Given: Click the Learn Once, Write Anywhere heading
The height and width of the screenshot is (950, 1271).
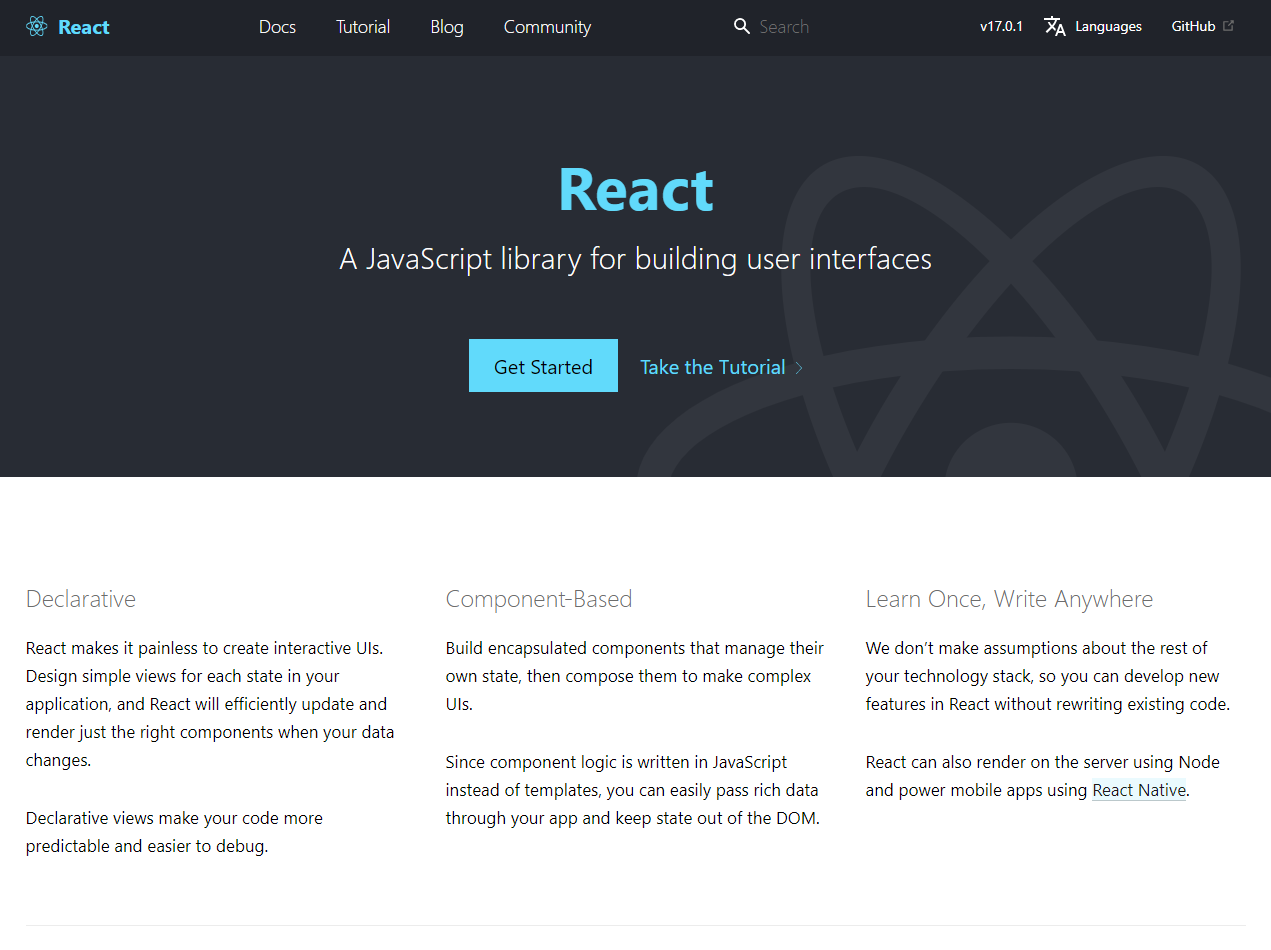Looking at the screenshot, I should coord(1009,599).
